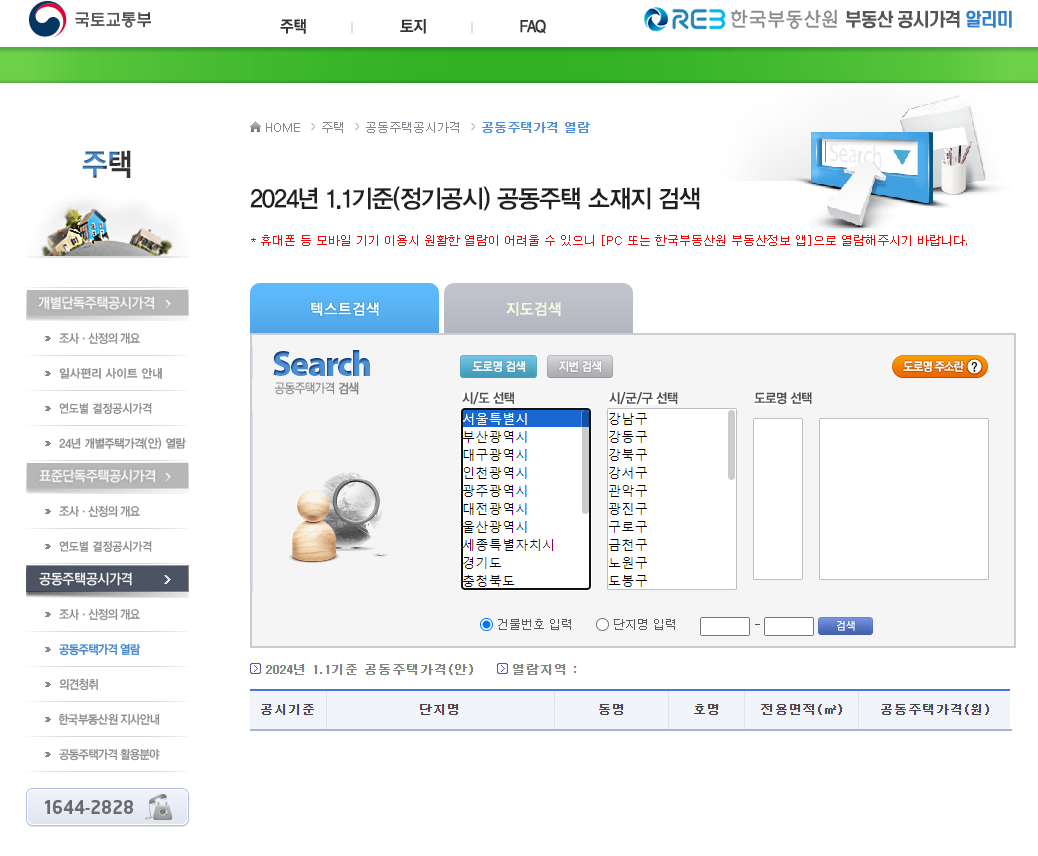Click the HOME house icon in breadcrumb

(255, 127)
